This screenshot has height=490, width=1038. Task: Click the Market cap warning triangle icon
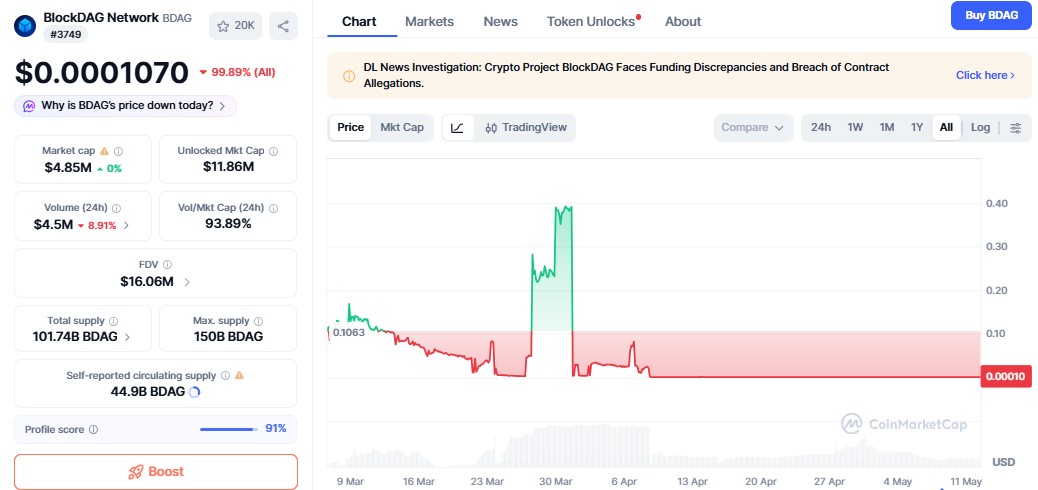point(104,151)
